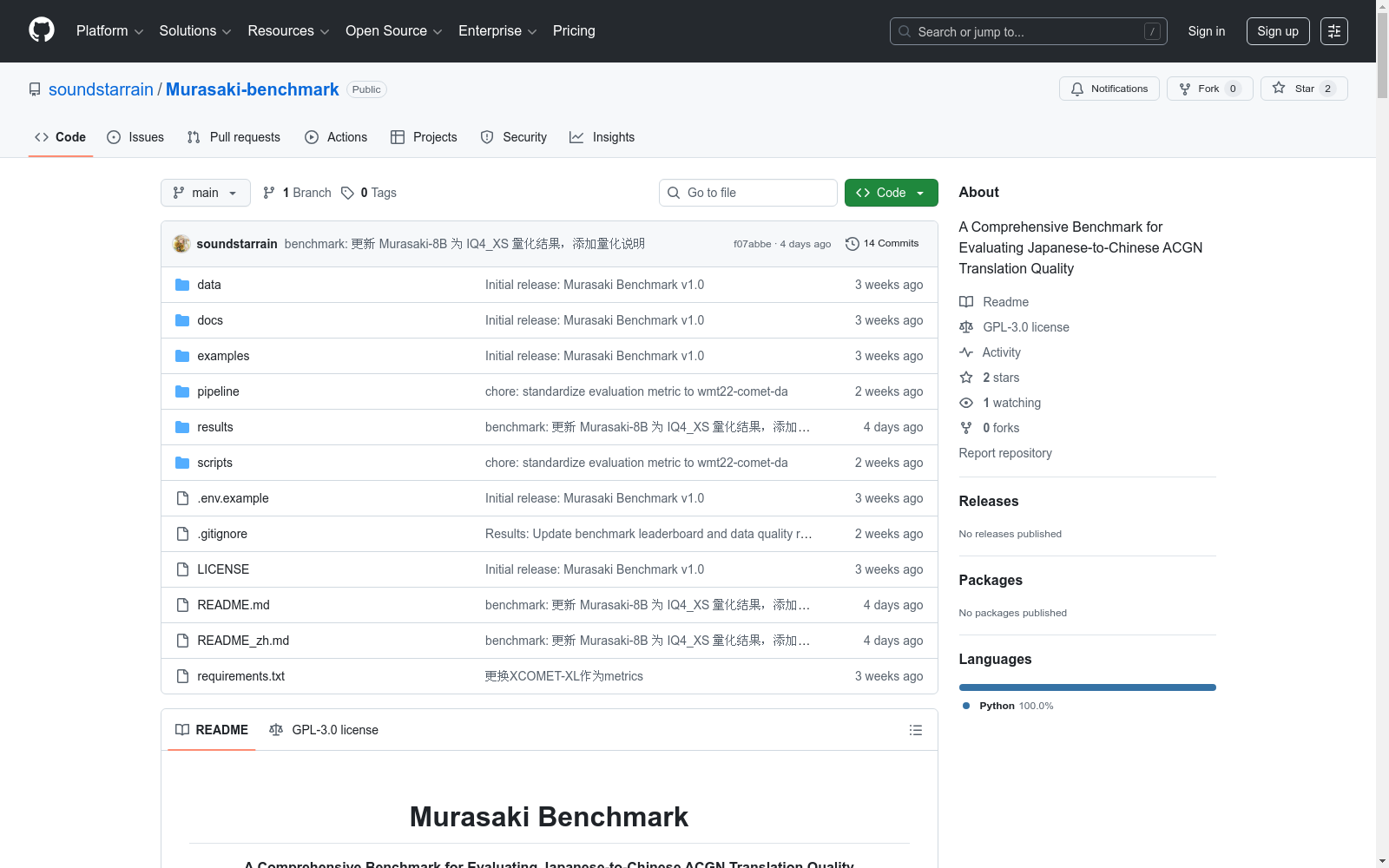This screenshot has width=1389, height=868.
Task: Click the soundstarrain avatar image
Action: (181, 244)
